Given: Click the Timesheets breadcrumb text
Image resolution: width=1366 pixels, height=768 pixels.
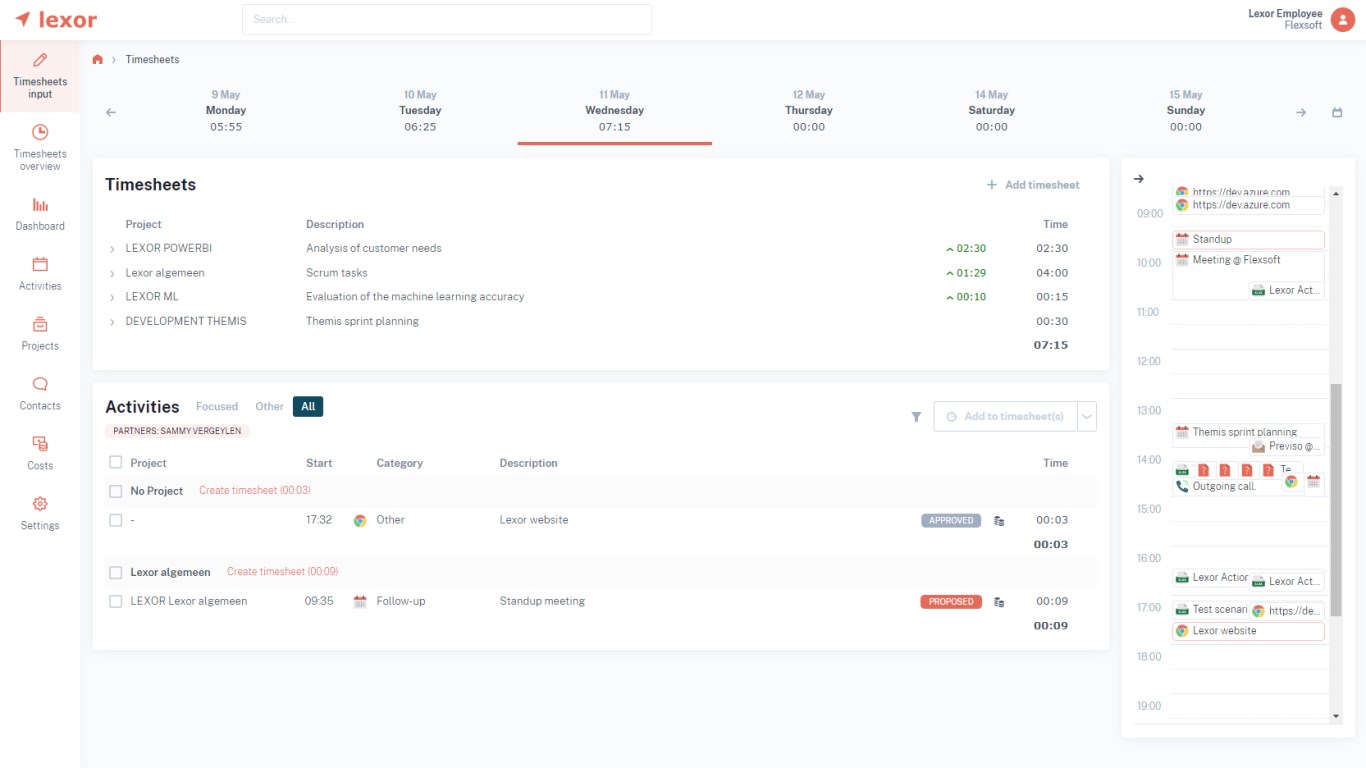Looking at the screenshot, I should tap(153, 60).
